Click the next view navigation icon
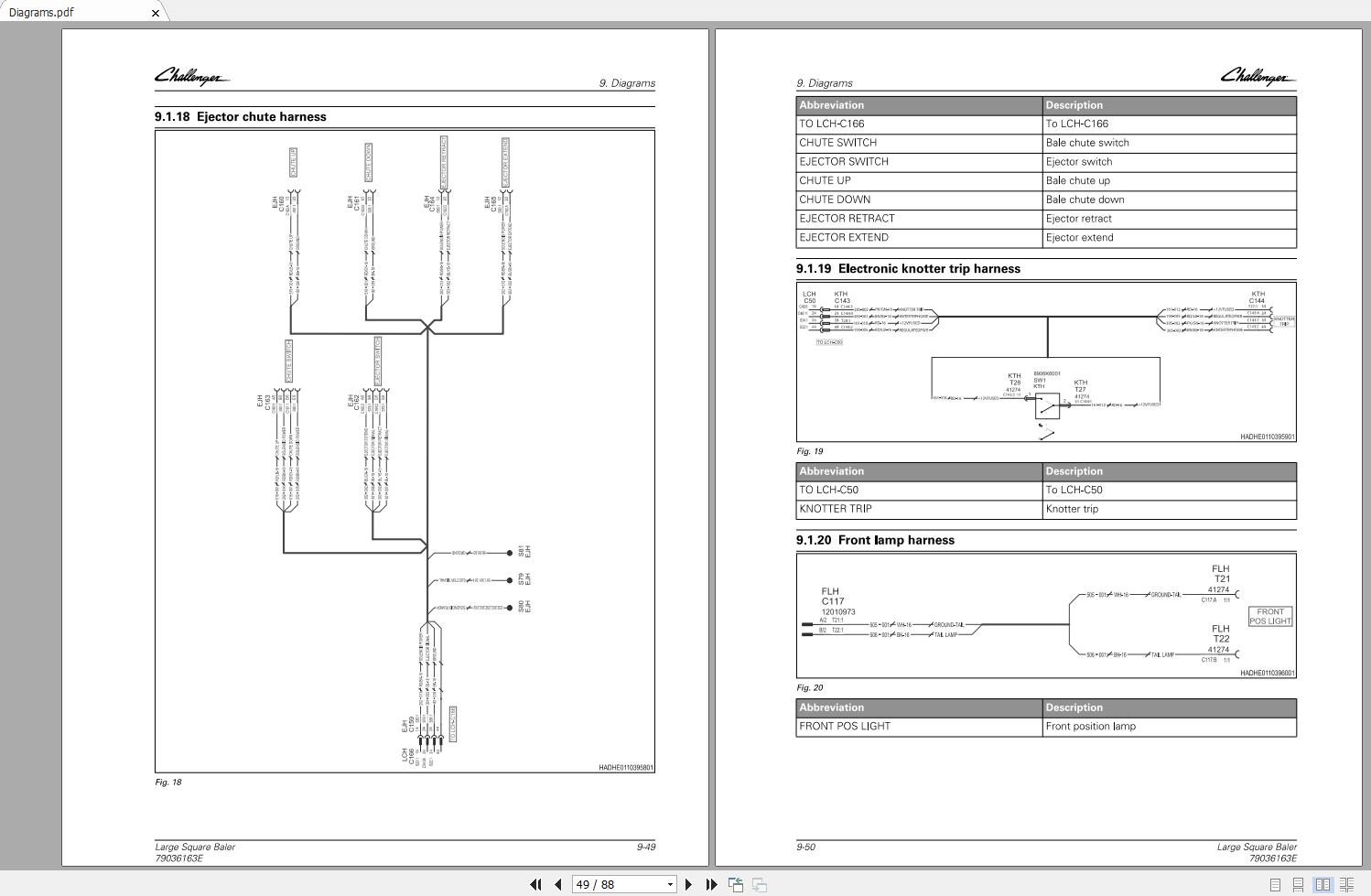Image resolution: width=1371 pixels, height=896 pixels. pyautogui.click(x=759, y=884)
